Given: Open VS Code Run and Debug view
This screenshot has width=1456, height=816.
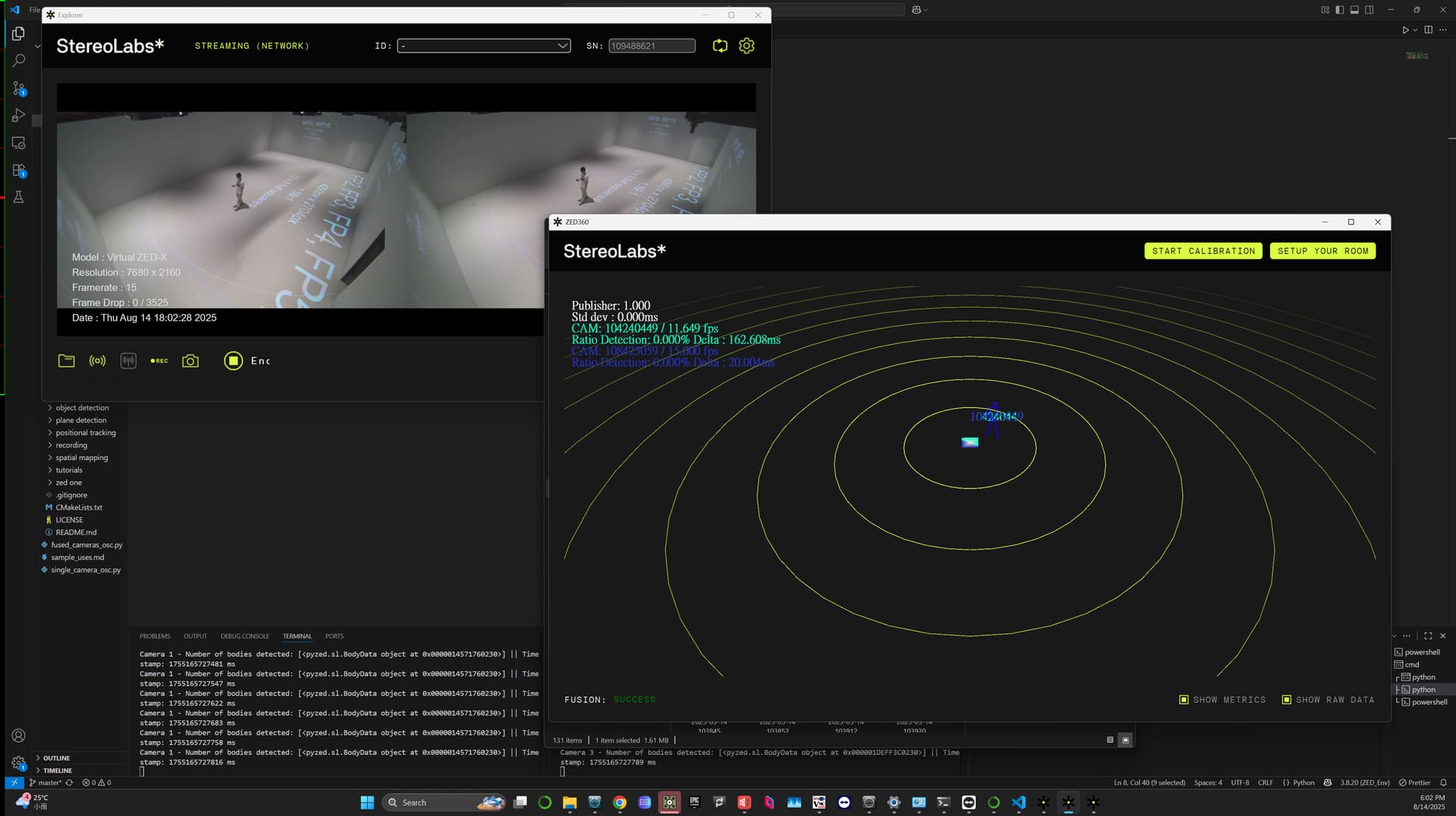Looking at the screenshot, I should [x=19, y=116].
